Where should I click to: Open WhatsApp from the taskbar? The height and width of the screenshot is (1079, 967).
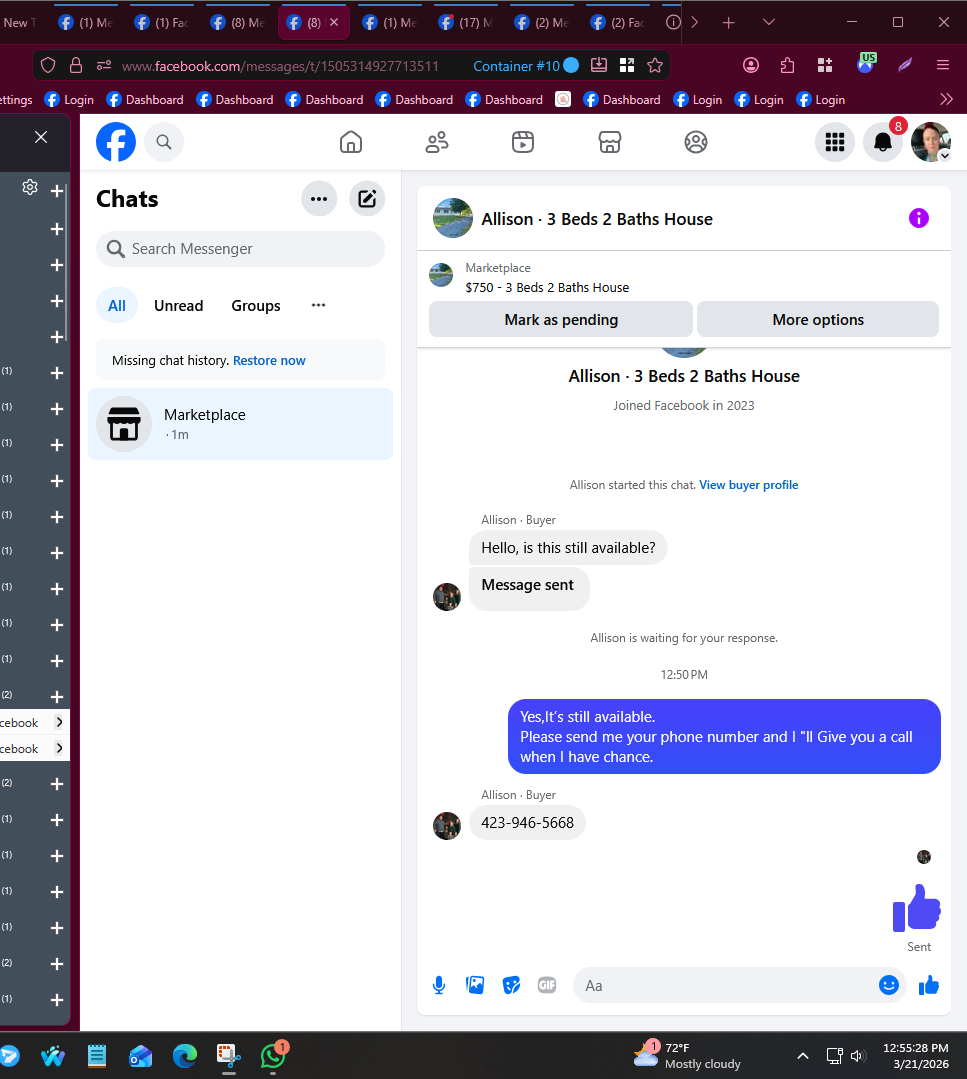click(273, 1056)
